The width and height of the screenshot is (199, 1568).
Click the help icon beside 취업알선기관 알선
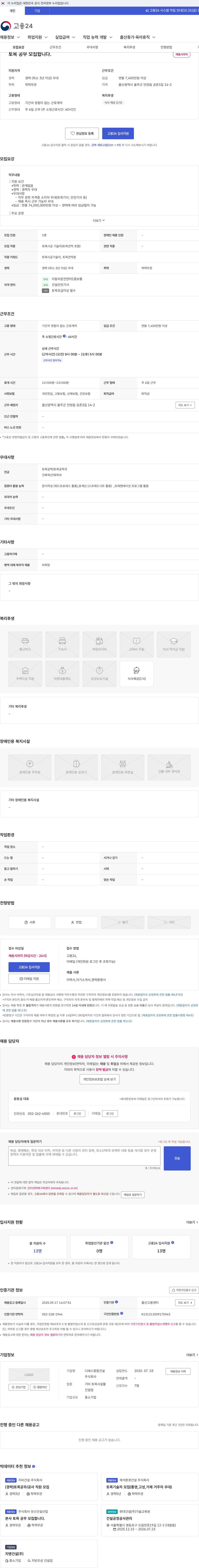(112, 1242)
